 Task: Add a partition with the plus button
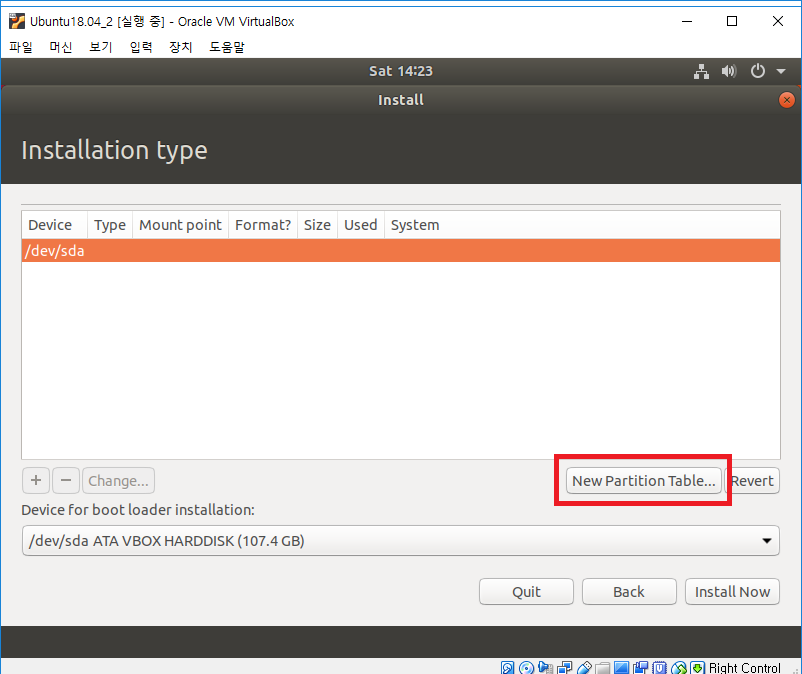tap(36, 480)
